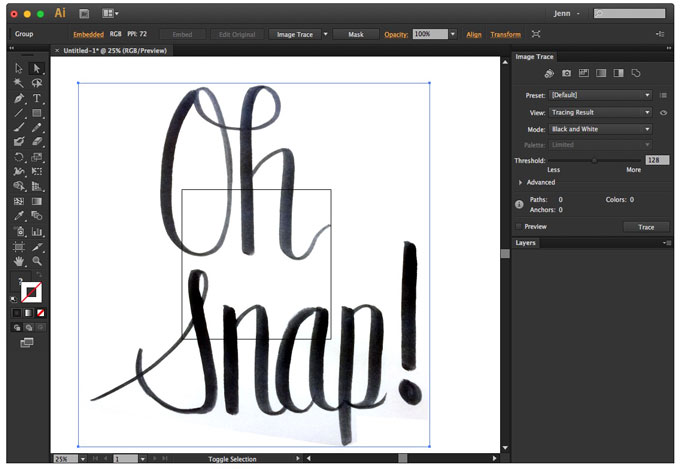Pick the Hand tool
The height and width of the screenshot is (469, 680).
(x=19, y=261)
